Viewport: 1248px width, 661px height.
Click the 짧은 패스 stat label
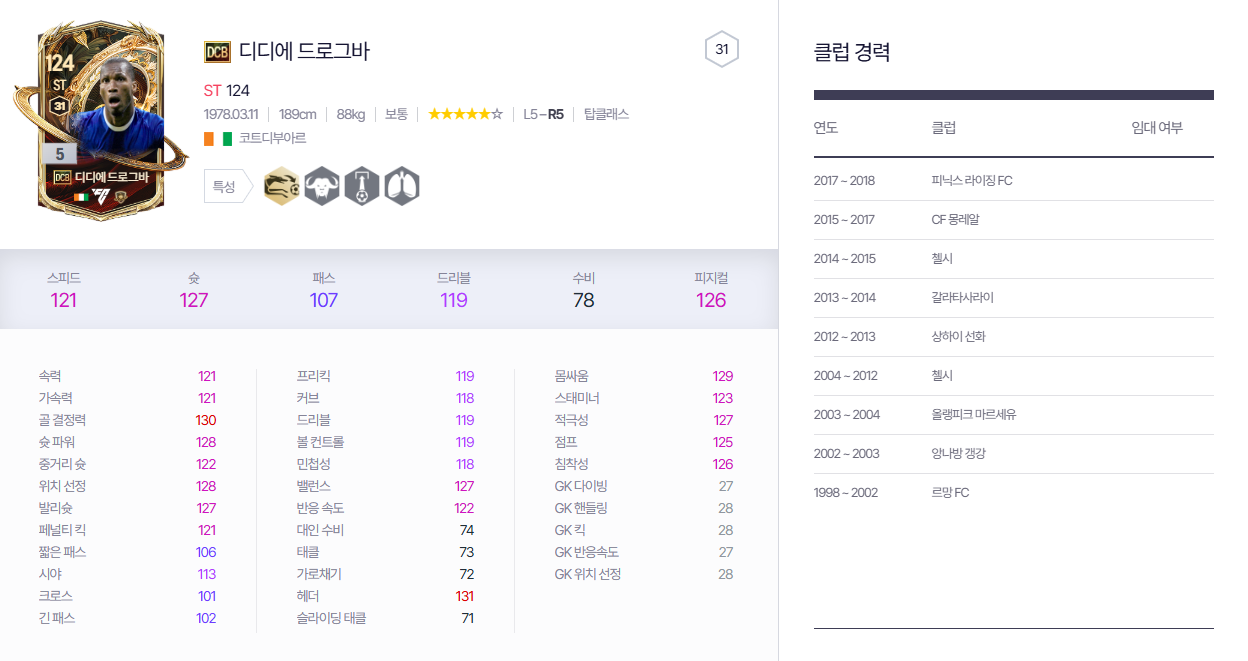[62, 552]
